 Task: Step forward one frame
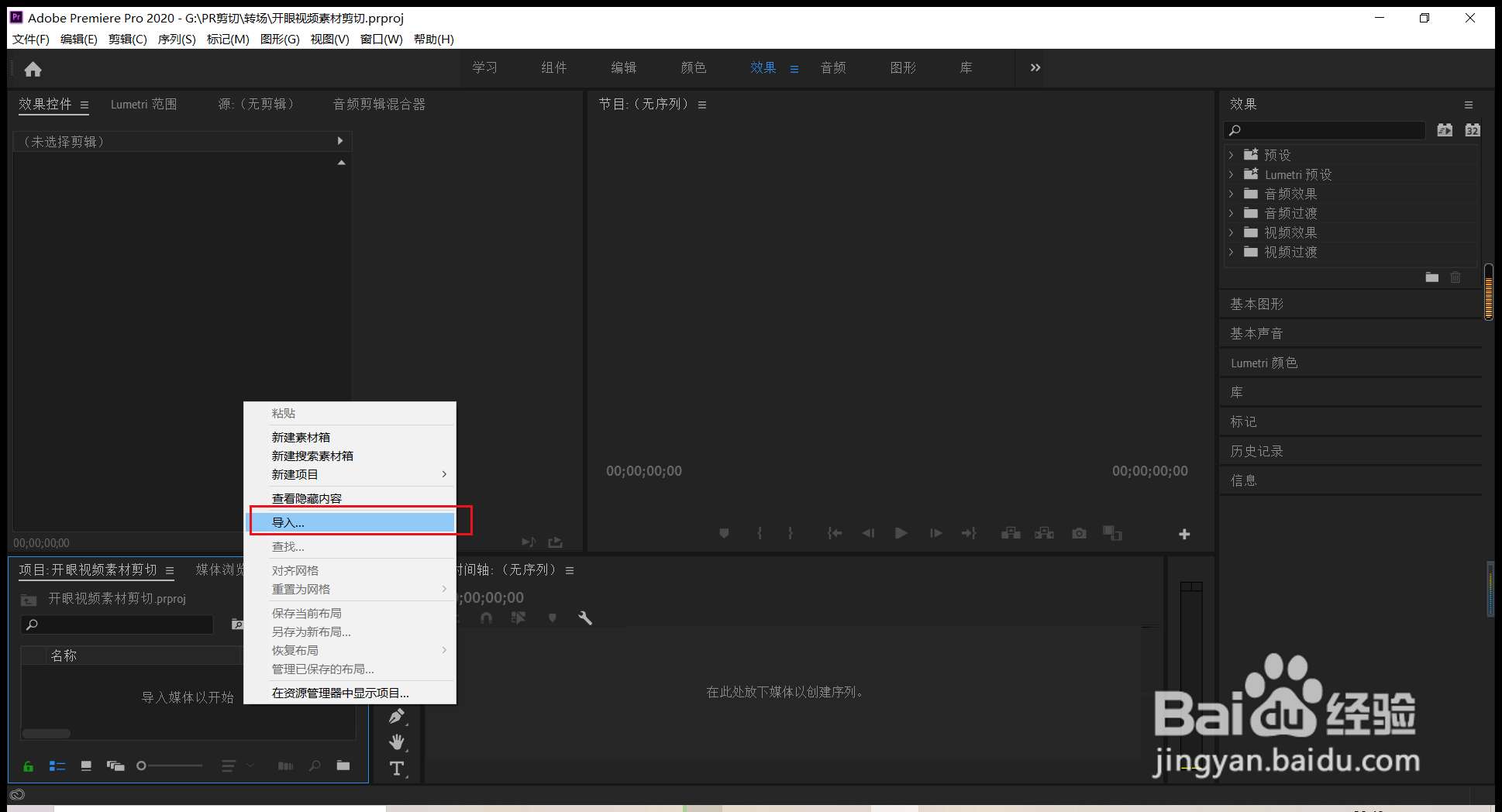click(936, 533)
